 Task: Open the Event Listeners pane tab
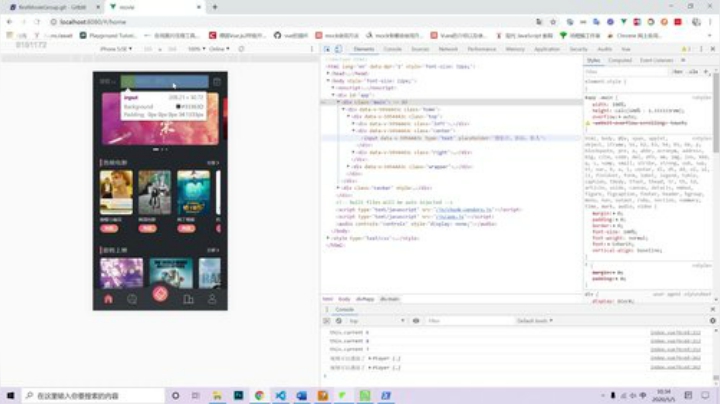656,60
